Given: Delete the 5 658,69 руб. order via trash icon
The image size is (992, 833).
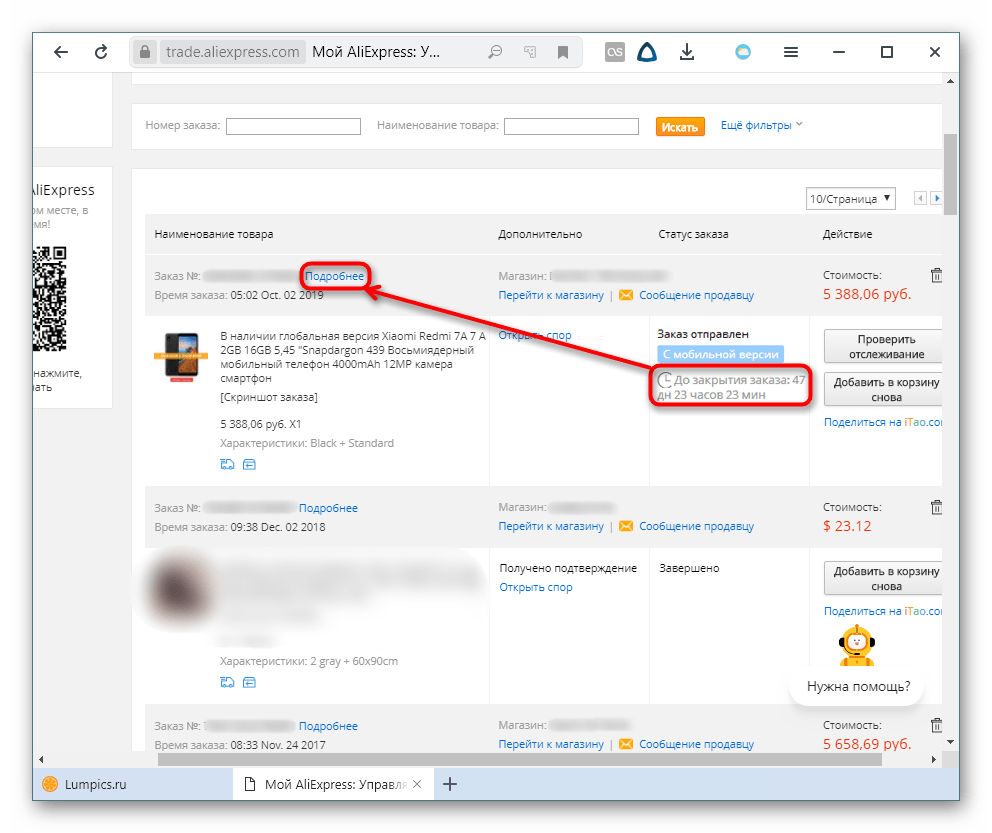Looking at the screenshot, I should pyautogui.click(x=936, y=725).
